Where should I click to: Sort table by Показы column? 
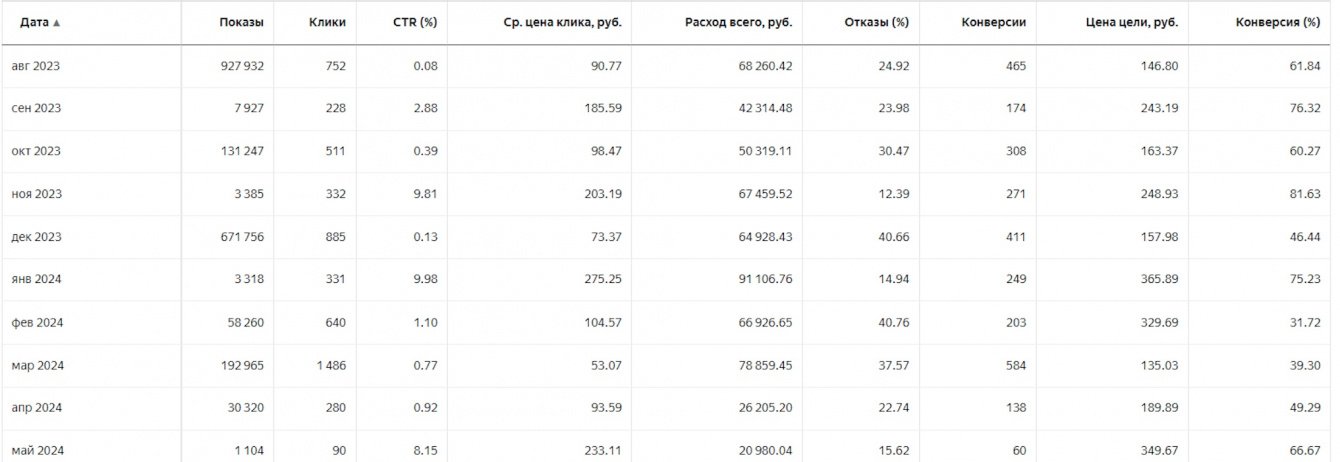(x=241, y=22)
